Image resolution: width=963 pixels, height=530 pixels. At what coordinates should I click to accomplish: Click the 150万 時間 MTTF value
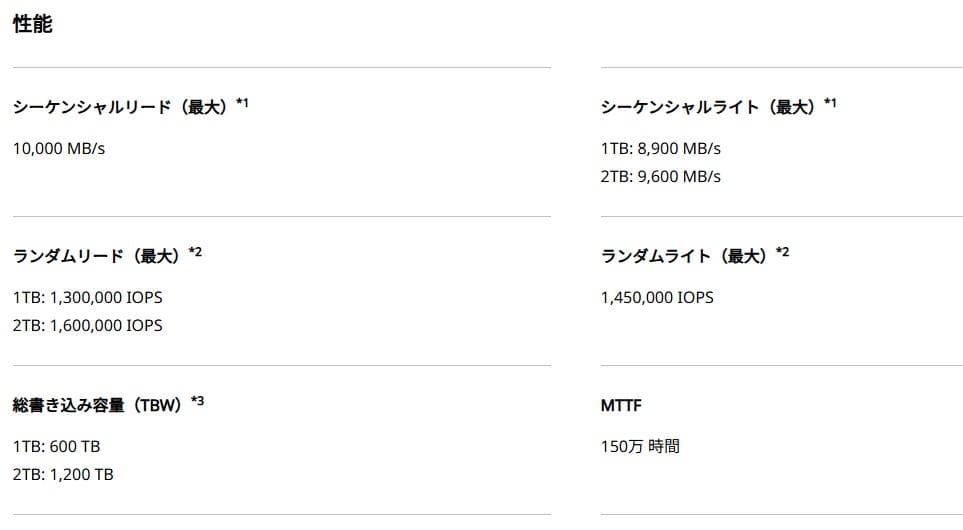pos(640,447)
